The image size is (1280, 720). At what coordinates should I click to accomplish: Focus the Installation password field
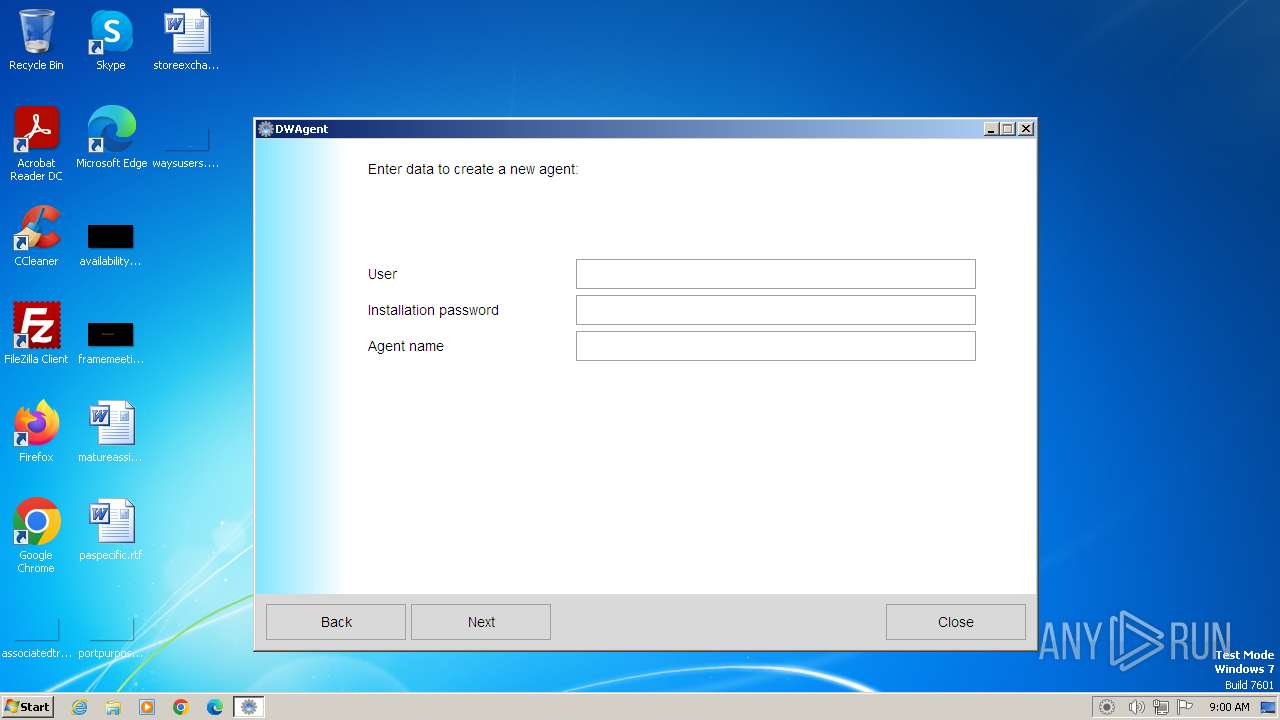775,310
